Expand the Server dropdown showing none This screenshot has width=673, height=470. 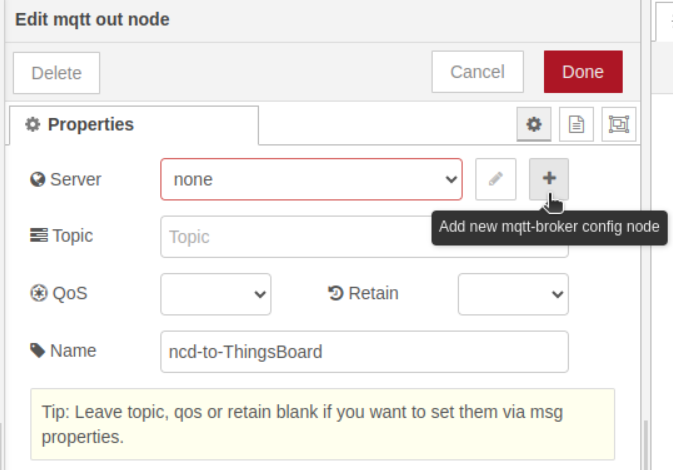tap(311, 180)
